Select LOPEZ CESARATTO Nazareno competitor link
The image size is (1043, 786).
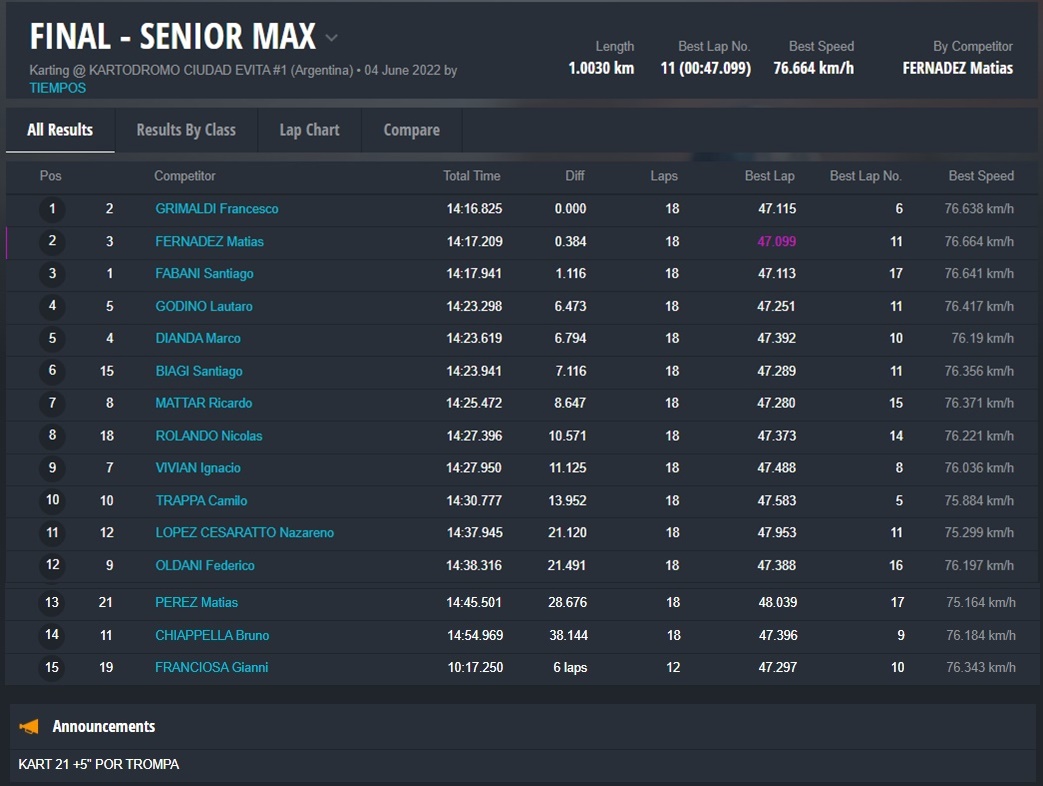pos(244,533)
